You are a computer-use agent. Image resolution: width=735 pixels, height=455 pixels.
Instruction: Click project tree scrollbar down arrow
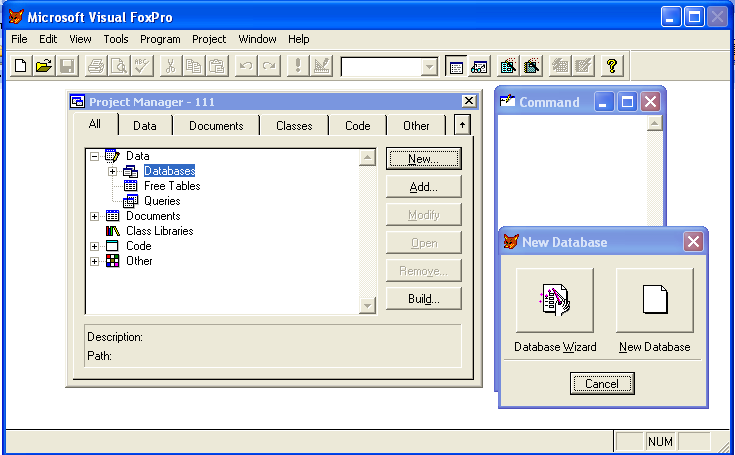[368, 306]
